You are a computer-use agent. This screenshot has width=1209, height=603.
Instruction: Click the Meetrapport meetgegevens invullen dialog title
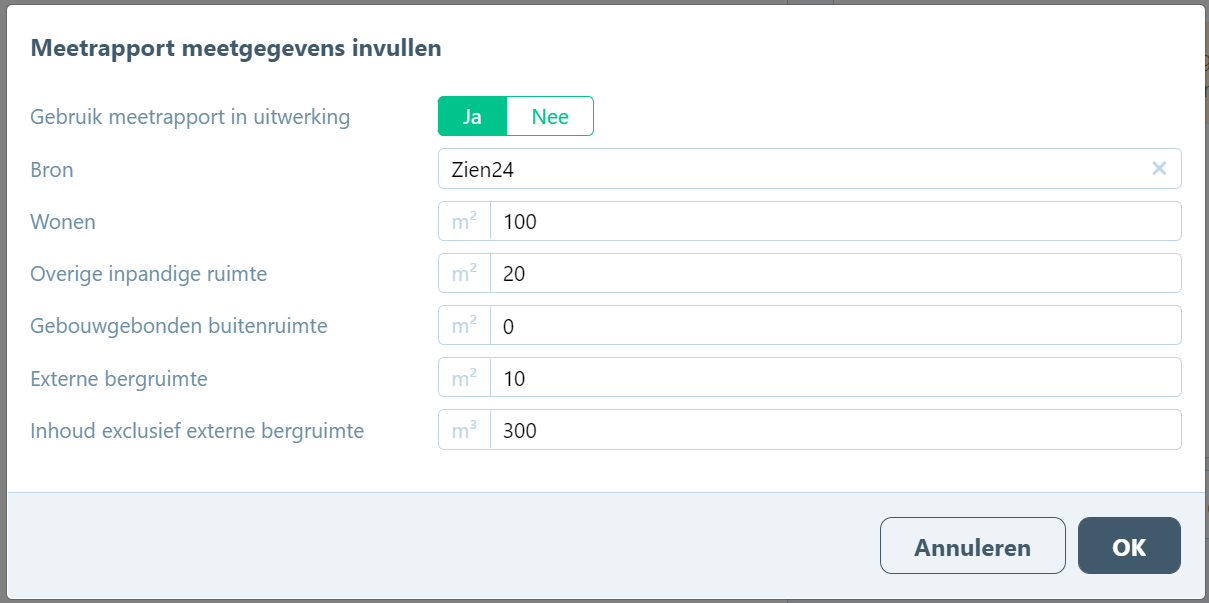(236, 47)
